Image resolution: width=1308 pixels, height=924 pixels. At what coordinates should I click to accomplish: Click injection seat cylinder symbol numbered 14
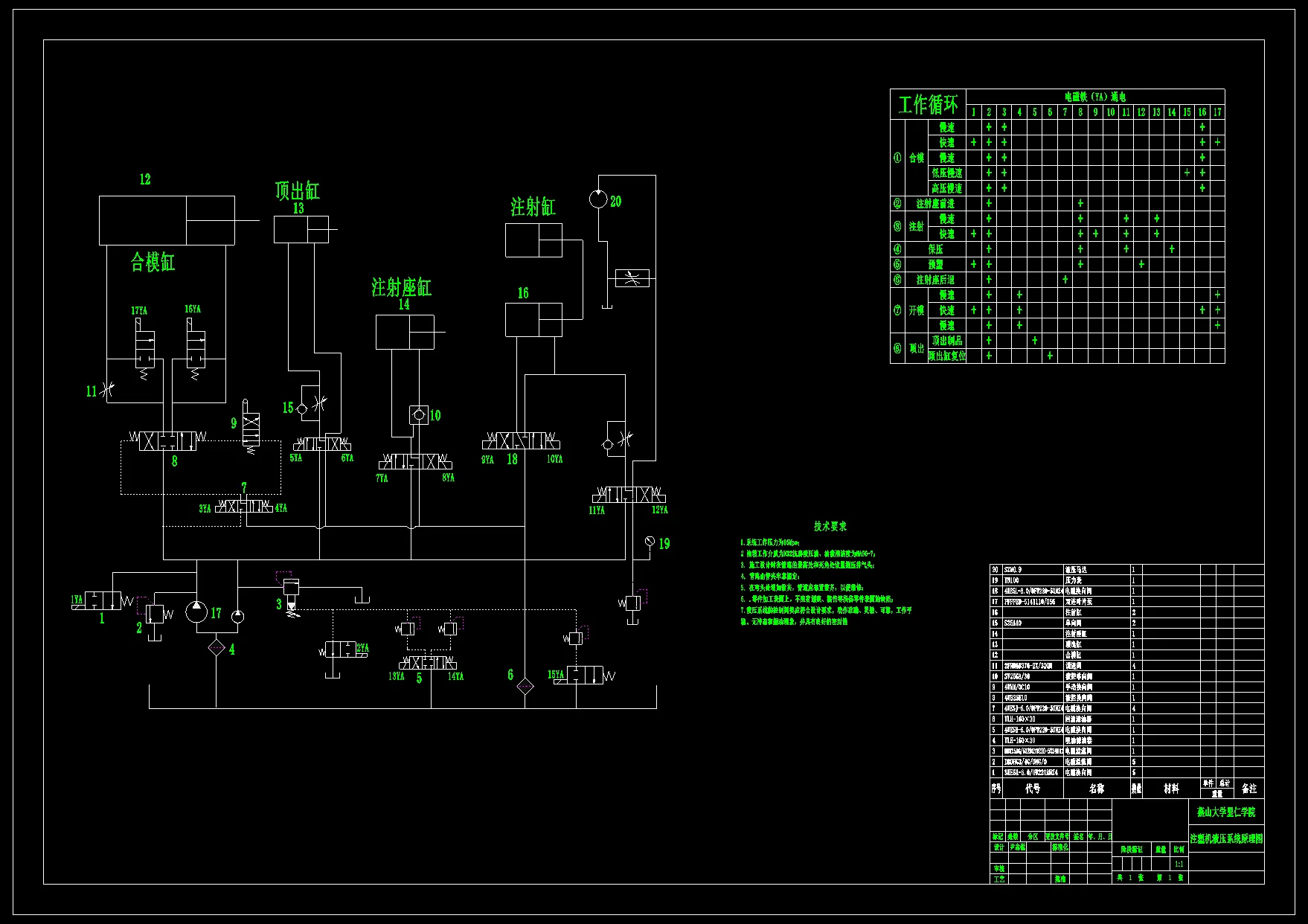(x=405, y=332)
